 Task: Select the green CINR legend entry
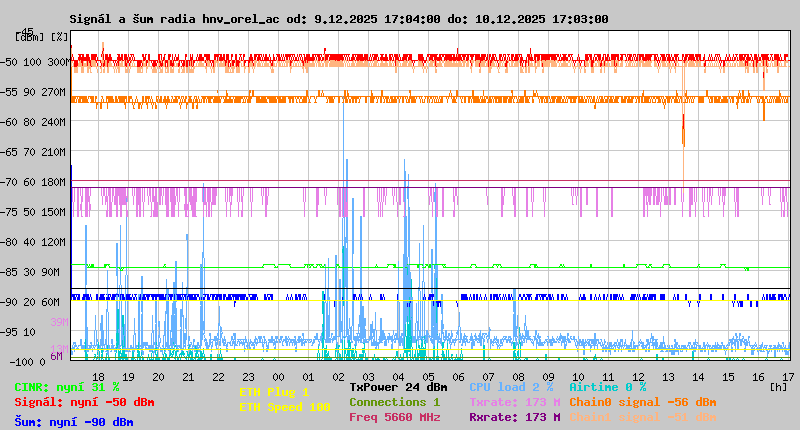point(67,387)
